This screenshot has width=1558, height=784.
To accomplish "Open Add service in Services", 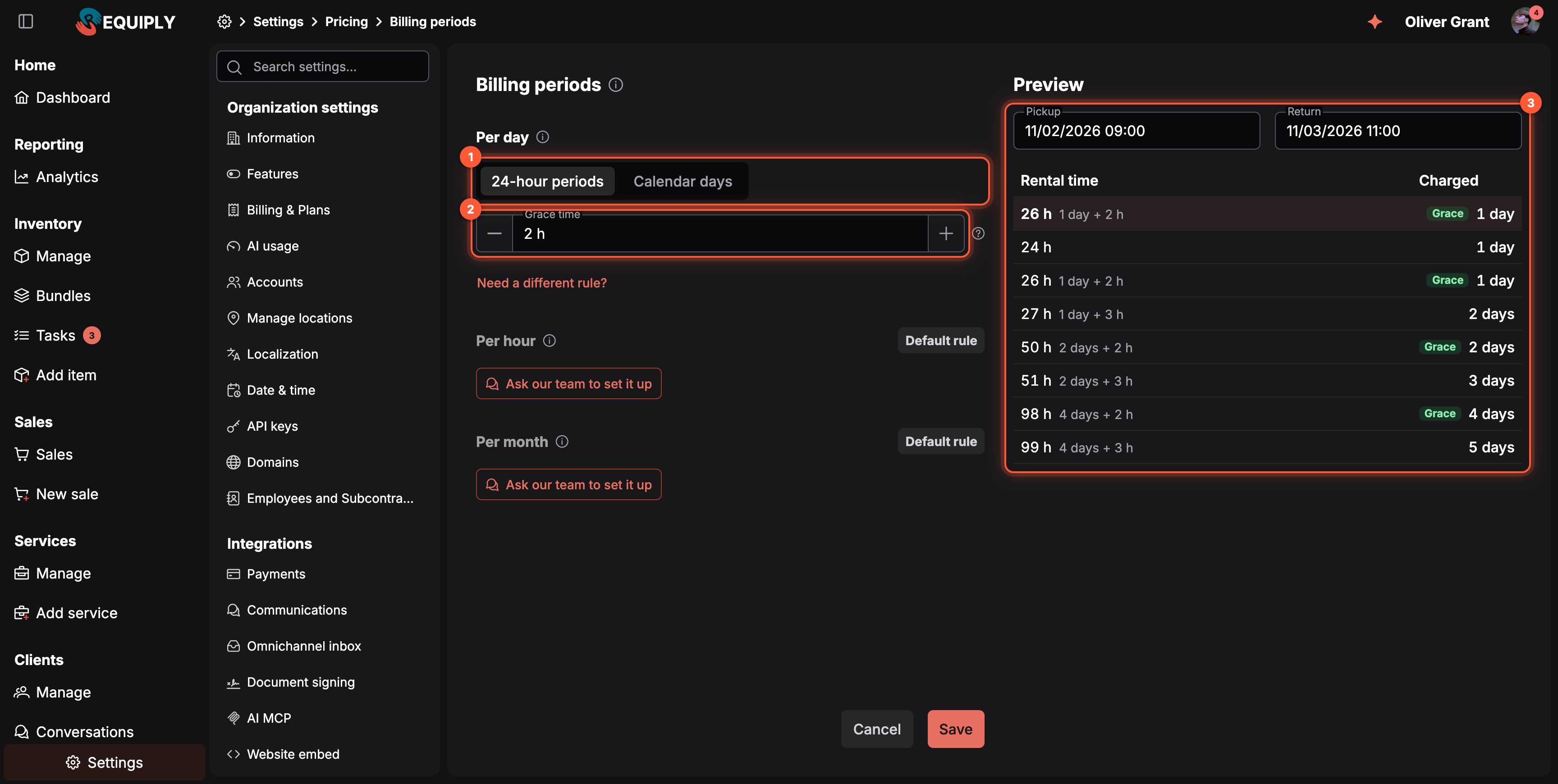I will (x=66, y=613).
